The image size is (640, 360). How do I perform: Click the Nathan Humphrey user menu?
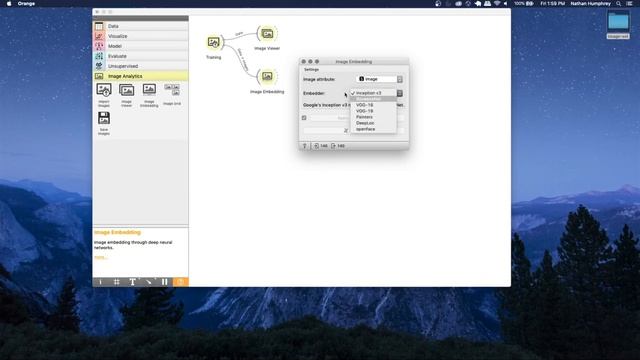click(591, 3)
